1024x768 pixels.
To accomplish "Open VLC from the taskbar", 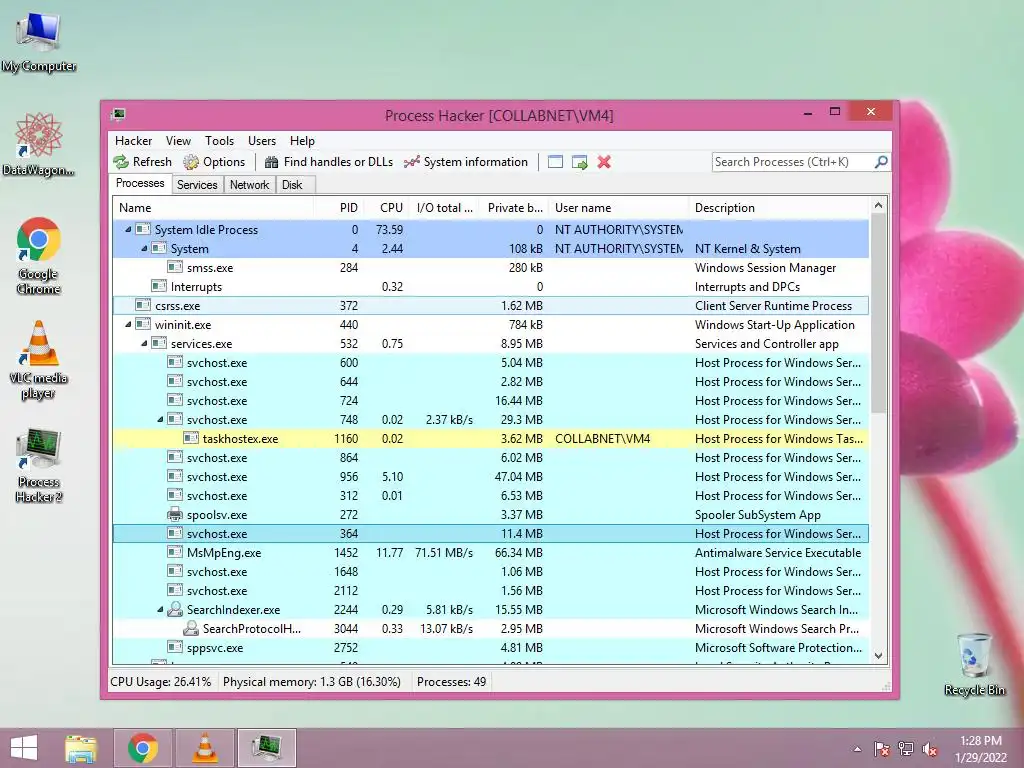I will [x=204, y=748].
